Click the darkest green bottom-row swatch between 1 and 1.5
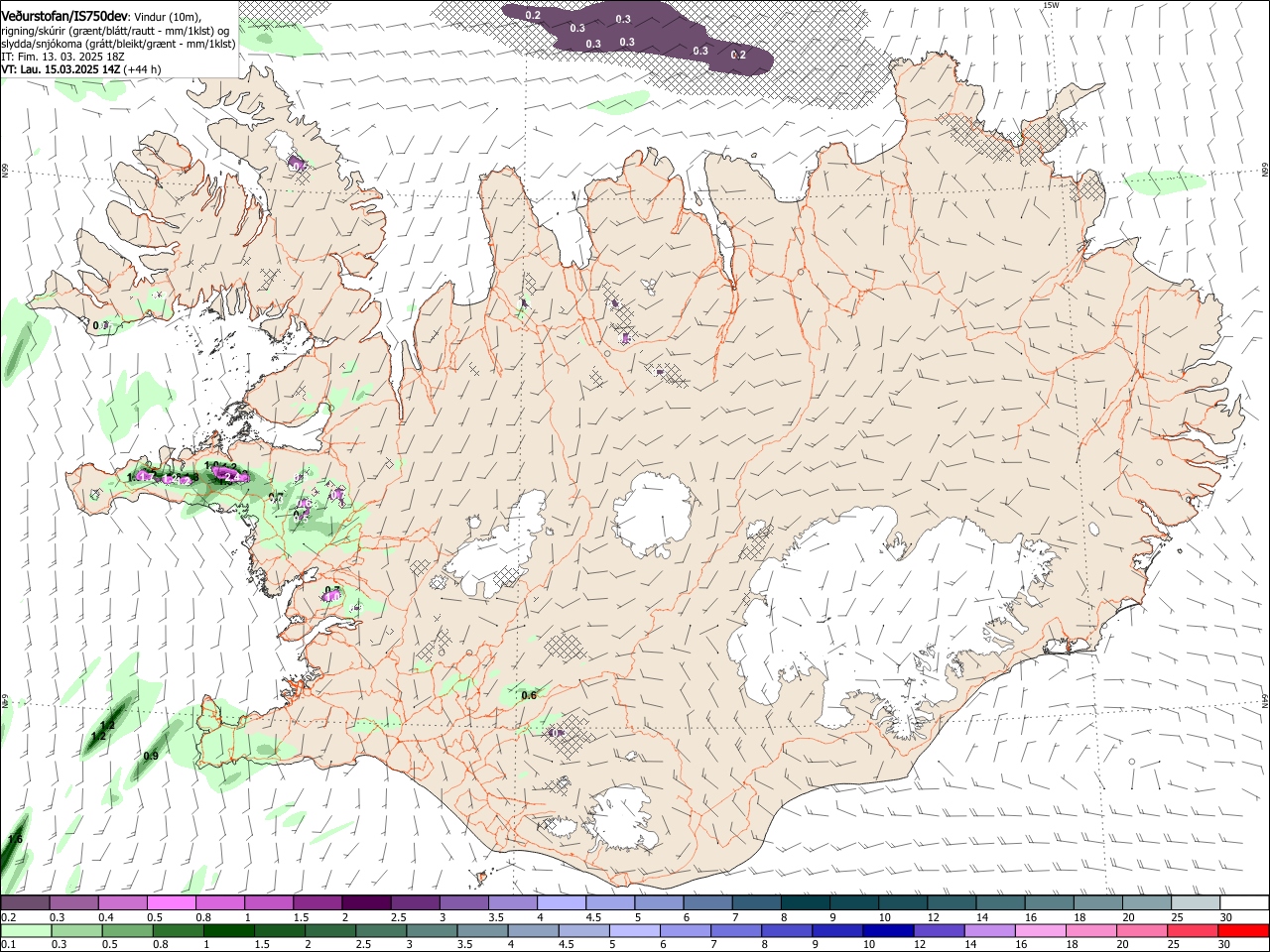Screen dimensions: 1270x952 228,930
